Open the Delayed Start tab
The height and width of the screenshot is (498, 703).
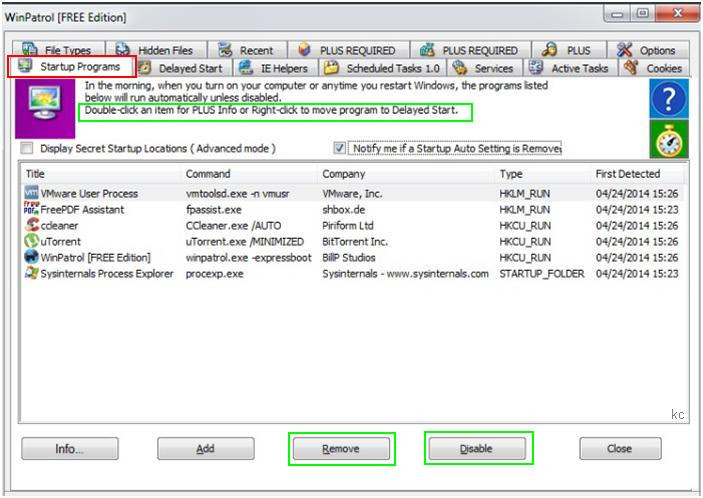(185, 68)
